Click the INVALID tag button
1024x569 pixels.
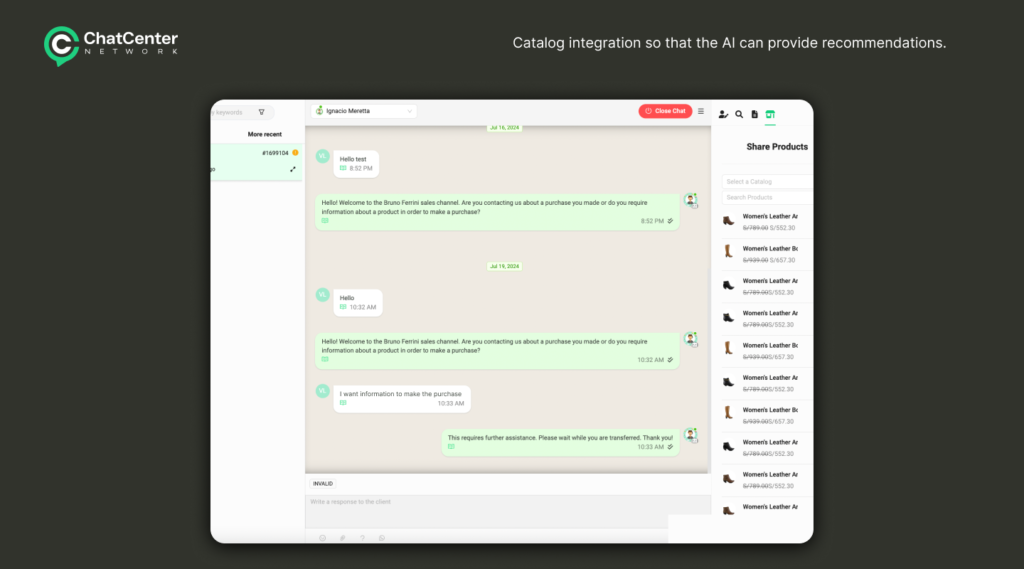323,484
